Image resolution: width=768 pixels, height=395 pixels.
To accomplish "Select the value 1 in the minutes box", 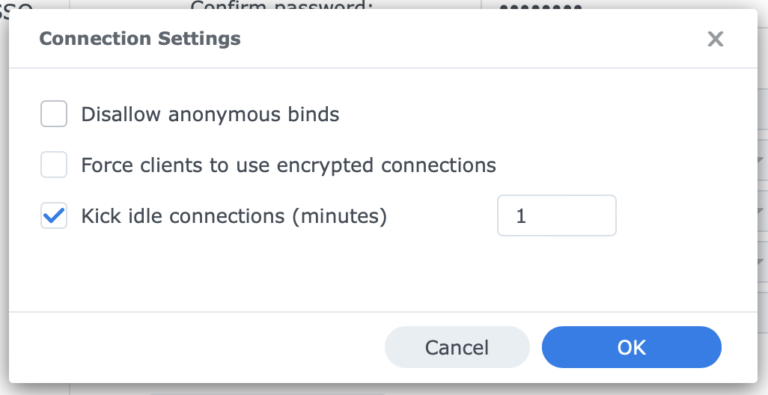I will pos(521,216).
